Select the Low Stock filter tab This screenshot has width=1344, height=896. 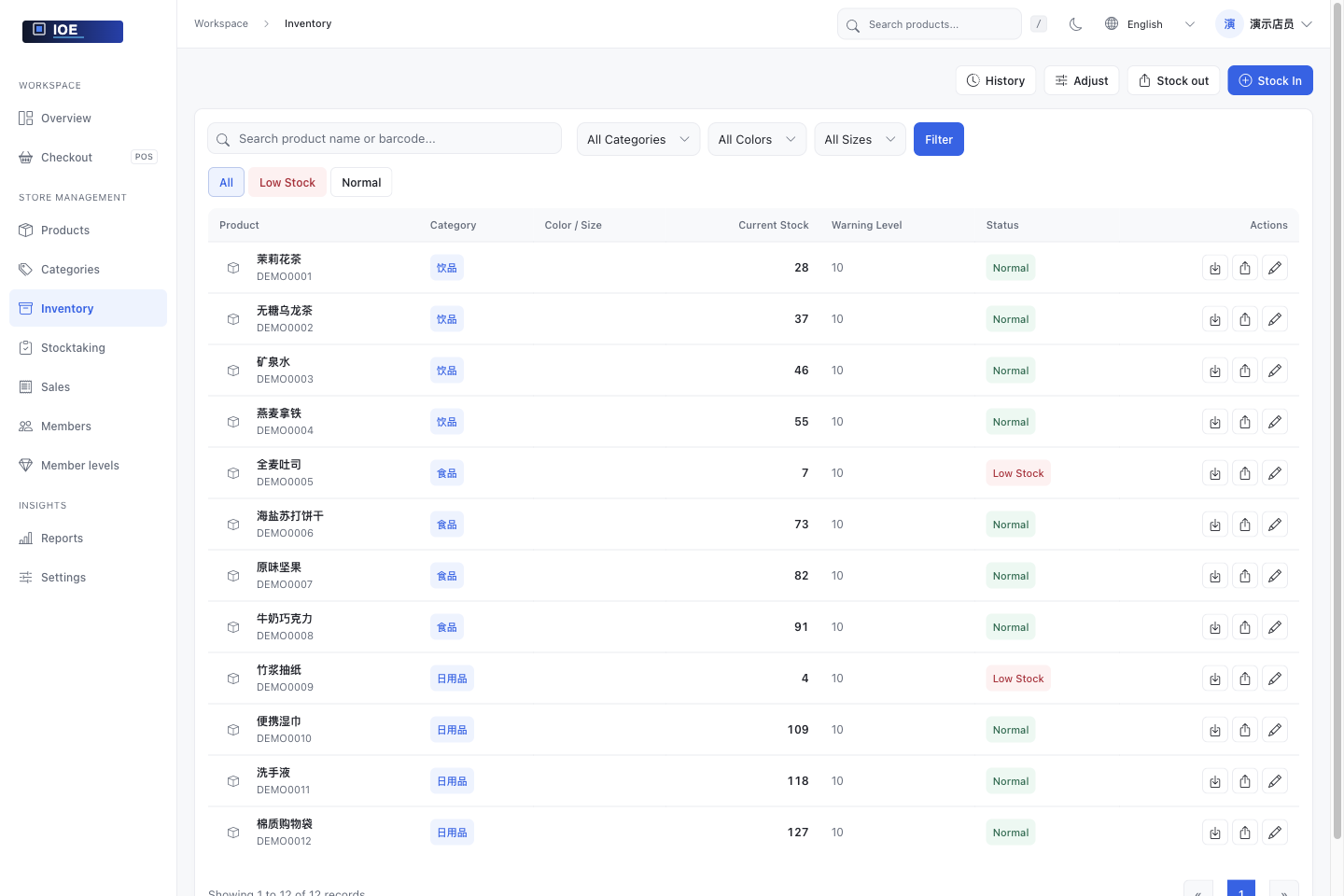tap(287, 182)
